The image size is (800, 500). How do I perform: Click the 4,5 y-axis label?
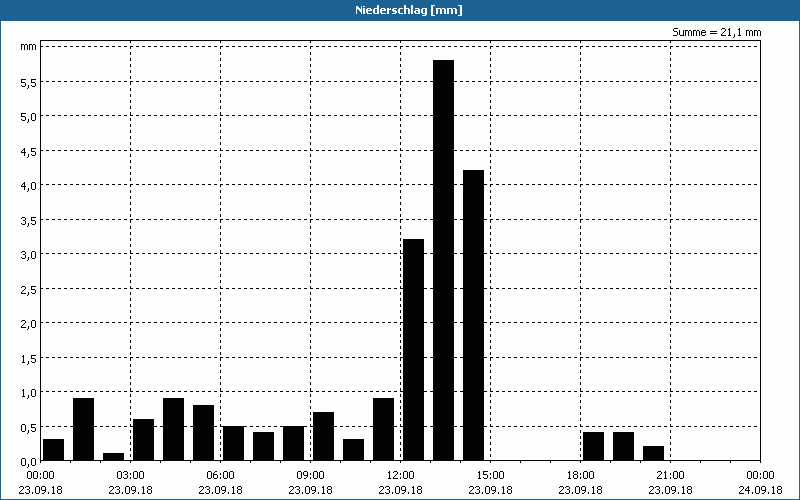tap(29, 151)
